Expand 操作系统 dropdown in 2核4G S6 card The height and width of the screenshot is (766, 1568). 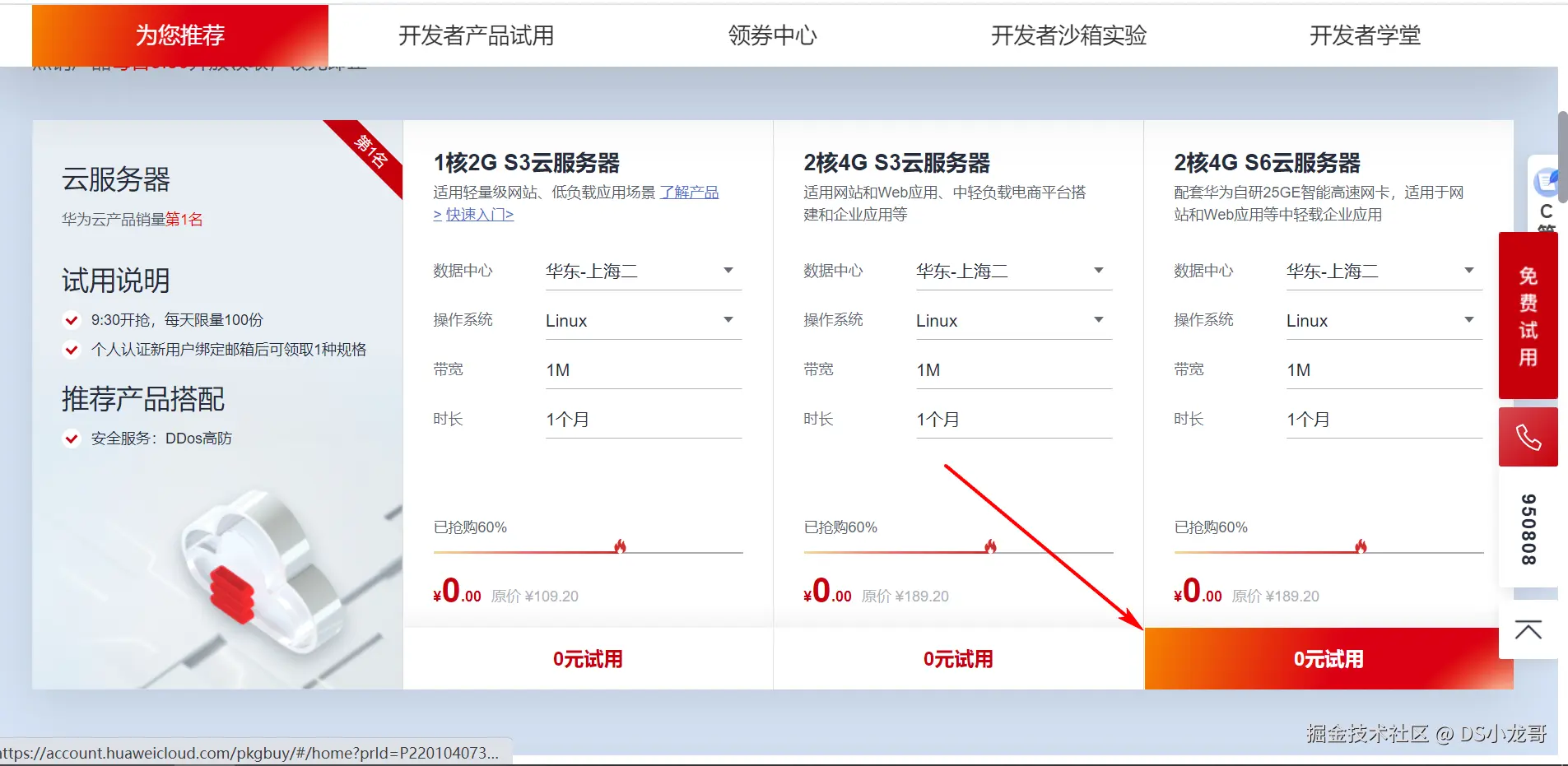point(1384,321)
